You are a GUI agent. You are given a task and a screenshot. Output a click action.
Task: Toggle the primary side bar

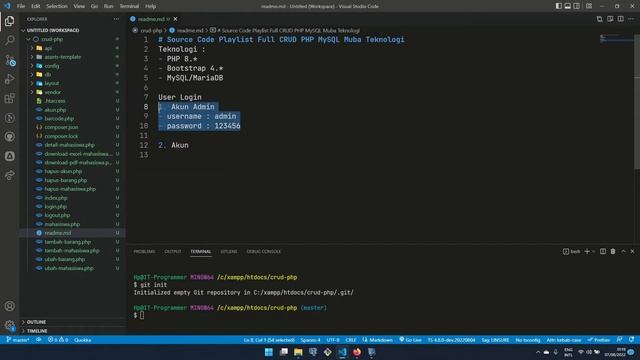pyautogui.click(x=558, y=6)
